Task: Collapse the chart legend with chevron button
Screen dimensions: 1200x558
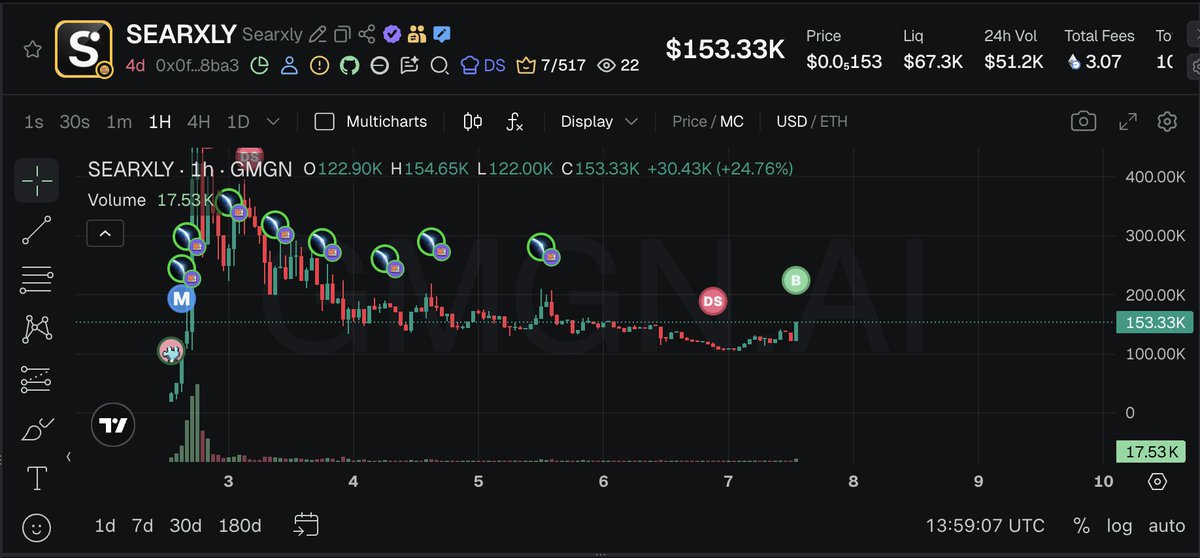Action: (105, 235)
